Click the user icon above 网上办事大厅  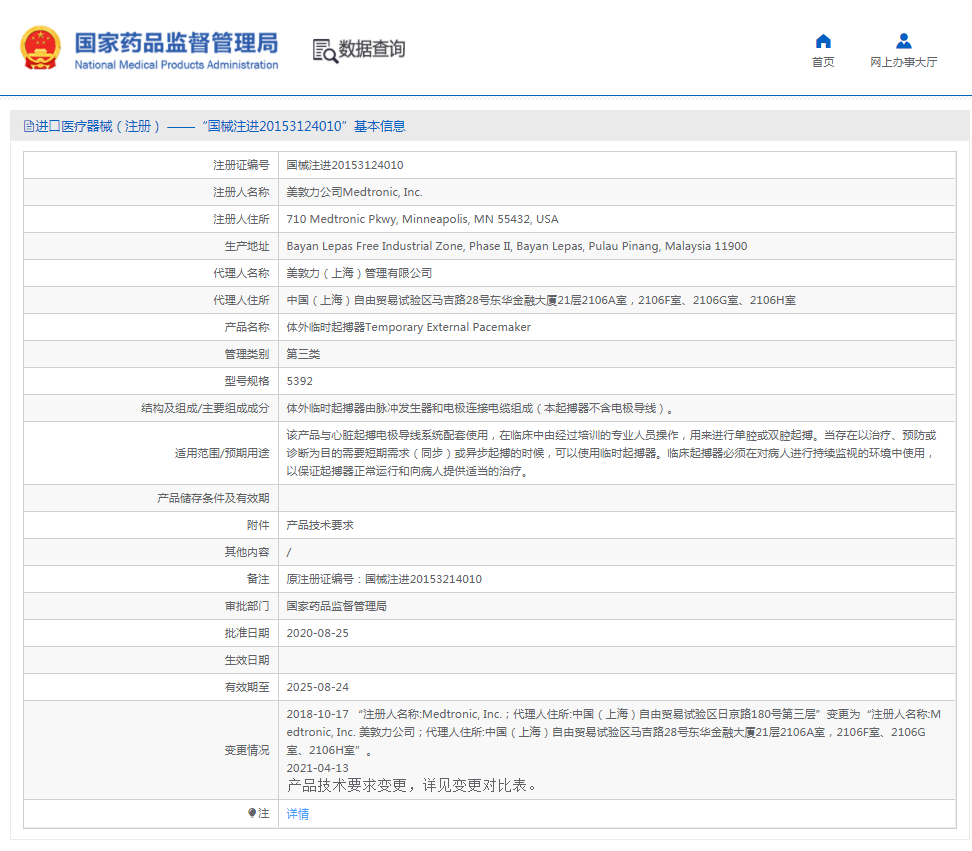click(903, 41)
